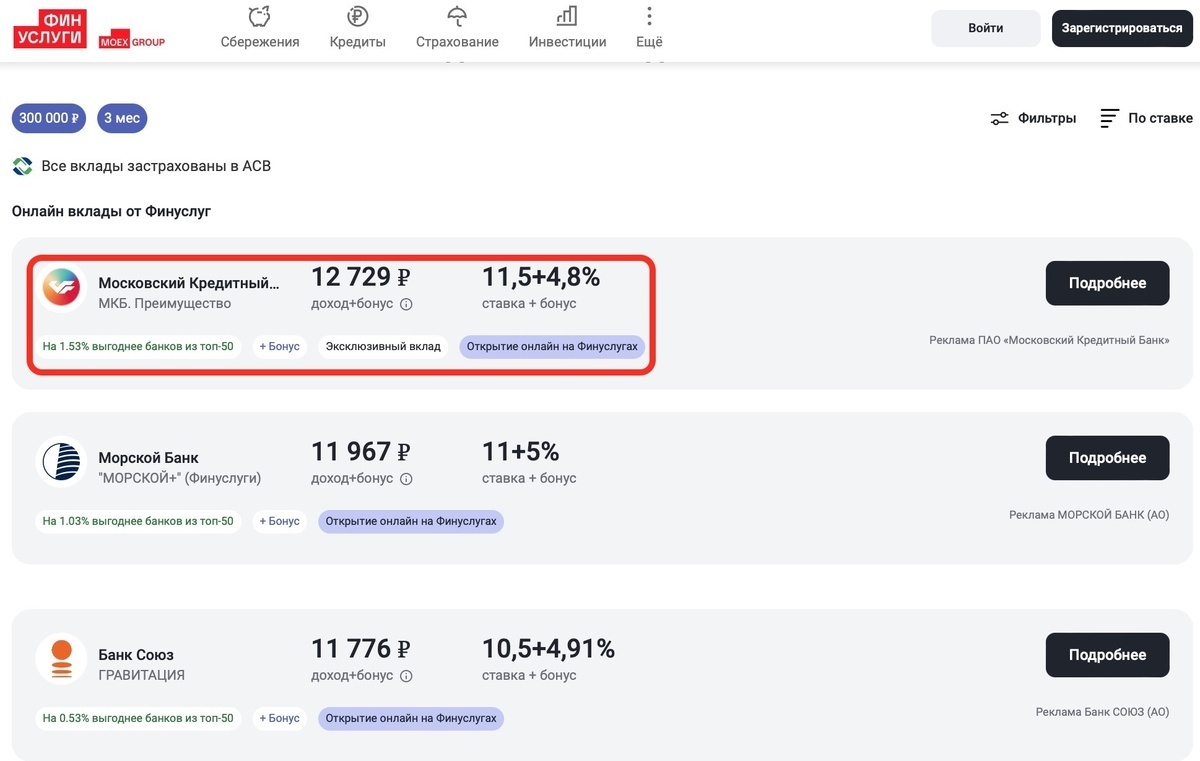1200x761 pixels.
Task: Open the Сбережения piggy bank menu
Action: point(260,27)
